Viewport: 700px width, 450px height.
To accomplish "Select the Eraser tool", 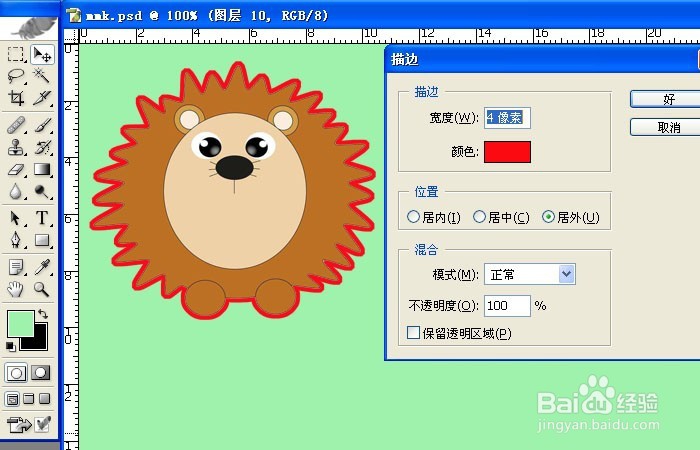I will tap(16, 170).
